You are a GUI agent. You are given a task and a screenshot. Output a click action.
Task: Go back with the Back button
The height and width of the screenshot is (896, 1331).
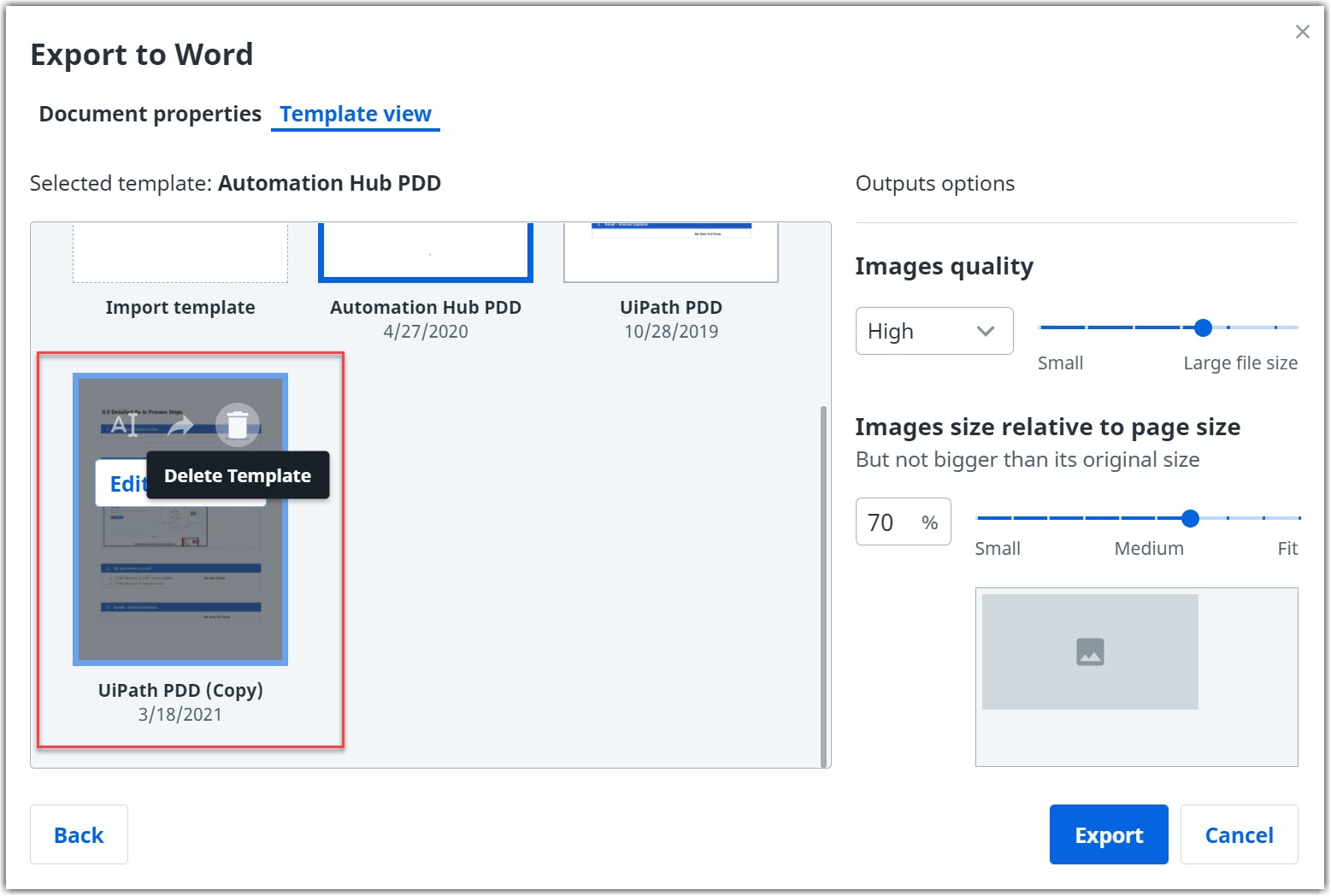(79, 834)
